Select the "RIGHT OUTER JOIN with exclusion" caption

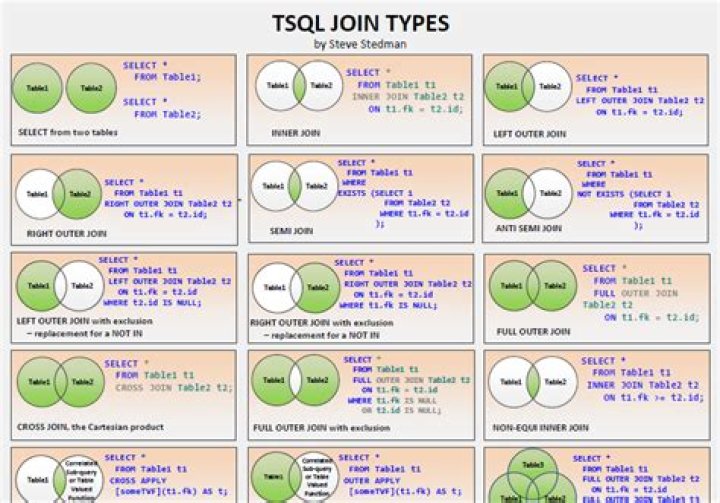(322, 323)
